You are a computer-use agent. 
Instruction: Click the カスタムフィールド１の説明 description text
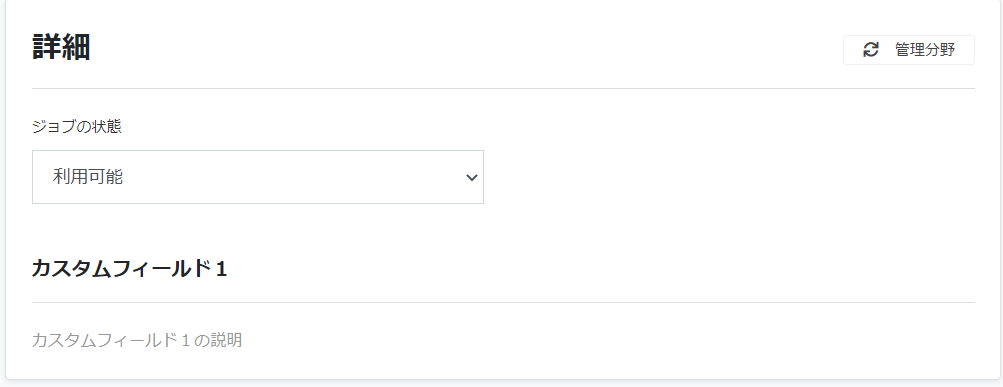tap(137, 340)
